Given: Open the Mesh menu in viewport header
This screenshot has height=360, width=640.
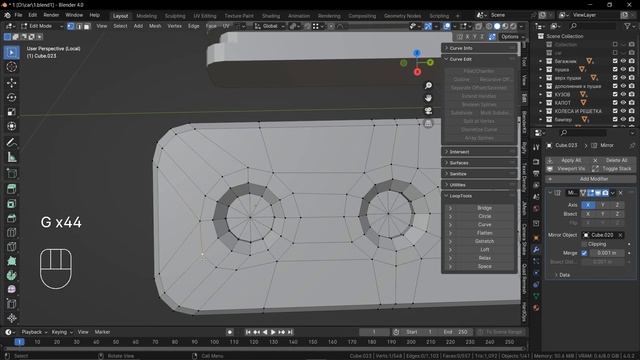Looking at the screenshot, I should (x=155, y=26).
